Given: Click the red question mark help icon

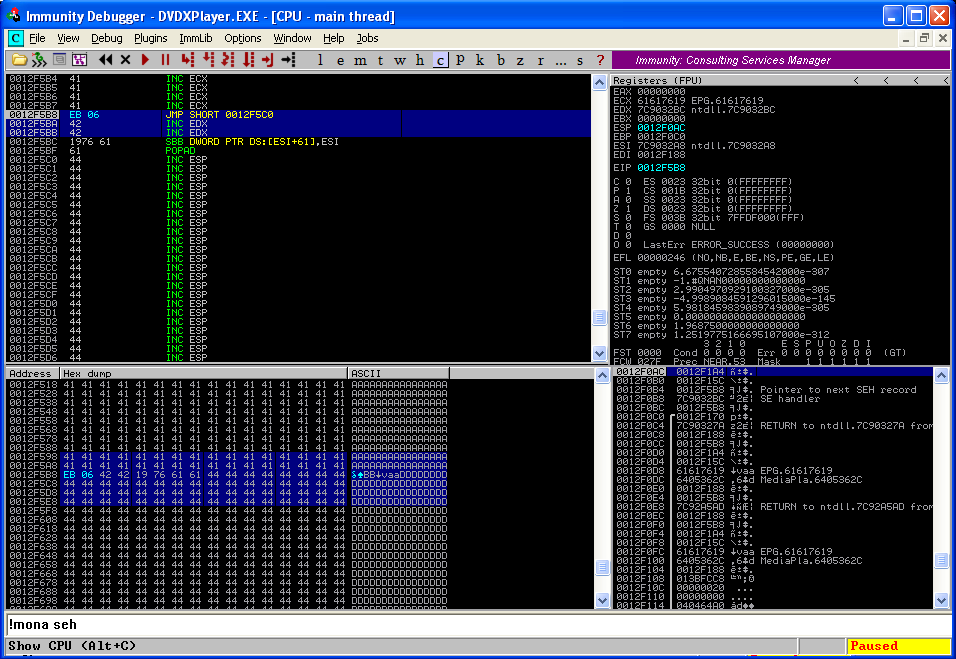Looking at the screenshot, I should click(x=601, y=60).
